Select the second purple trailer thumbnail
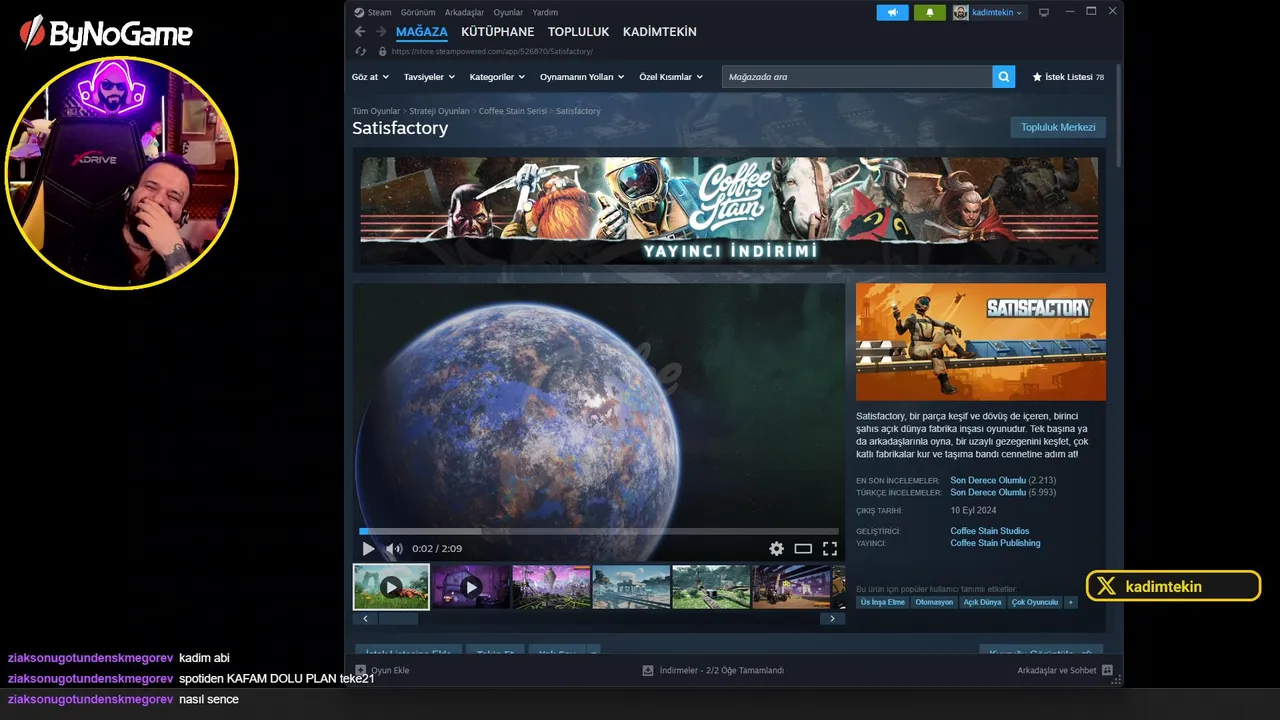 click(471, 587)
